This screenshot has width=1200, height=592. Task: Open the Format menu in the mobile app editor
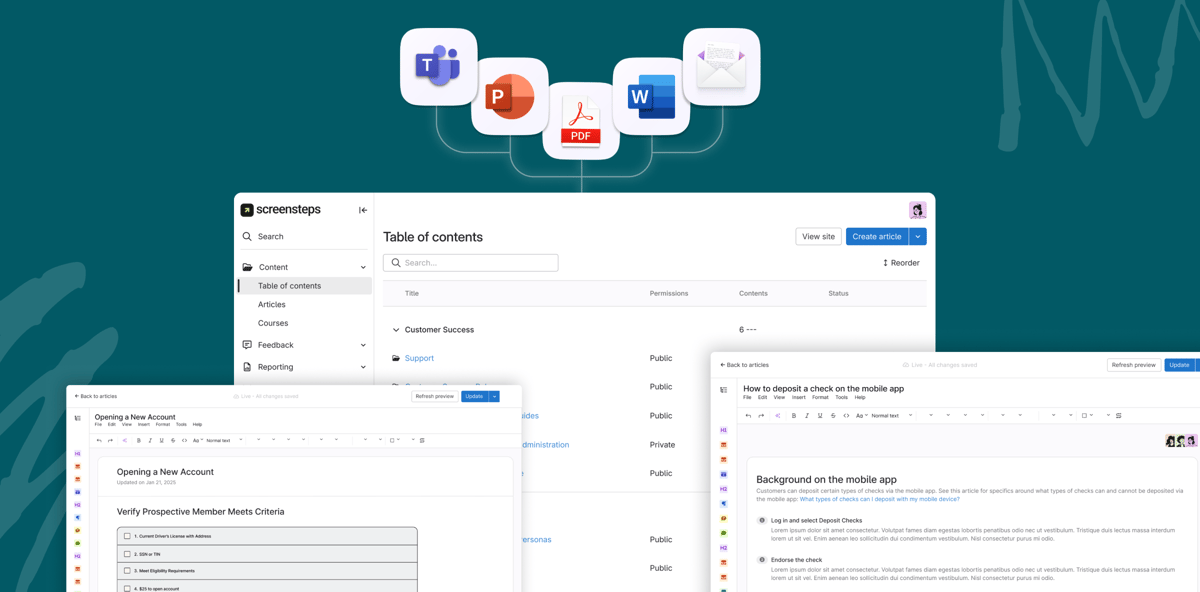pos(820,397)
